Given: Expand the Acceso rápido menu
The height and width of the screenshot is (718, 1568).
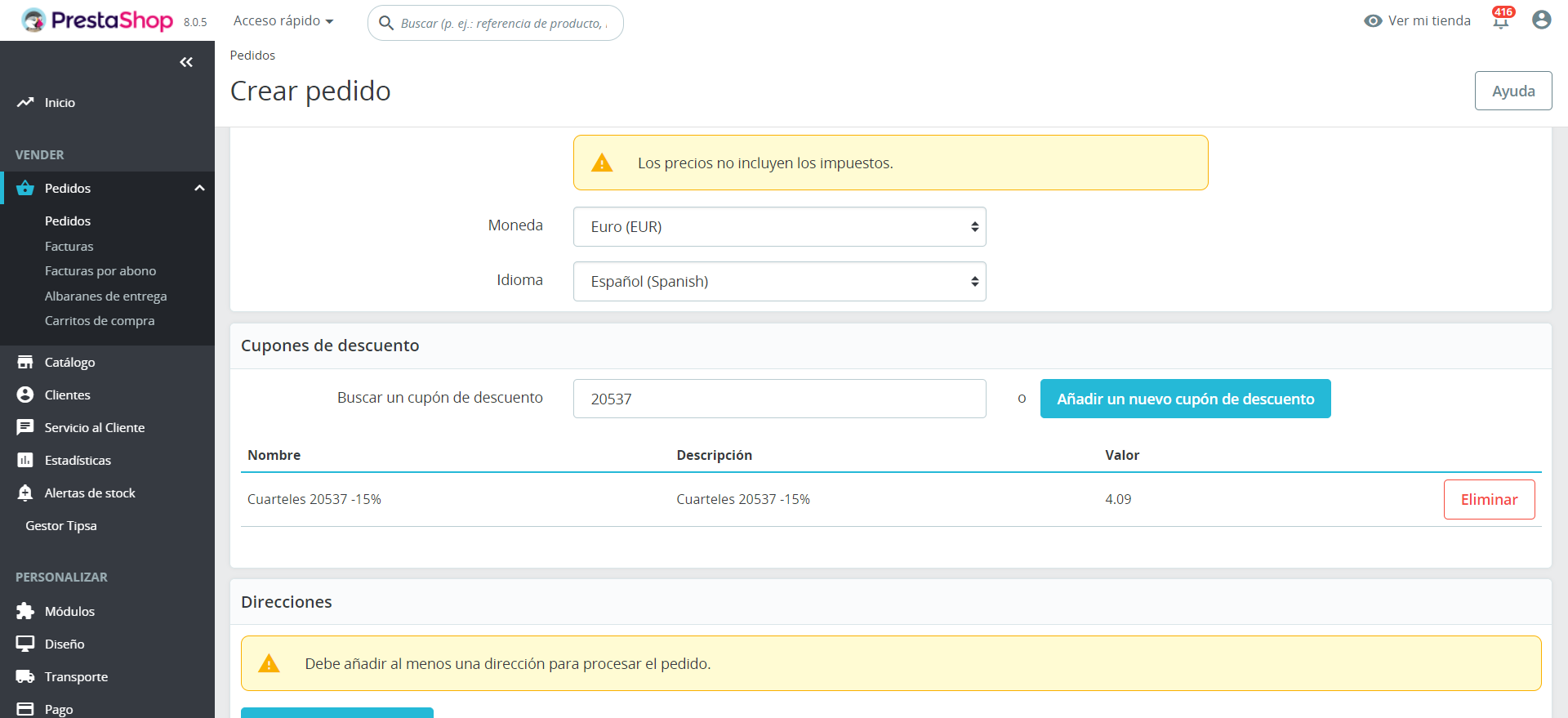Looking at the screenshot, I should 283,21.
